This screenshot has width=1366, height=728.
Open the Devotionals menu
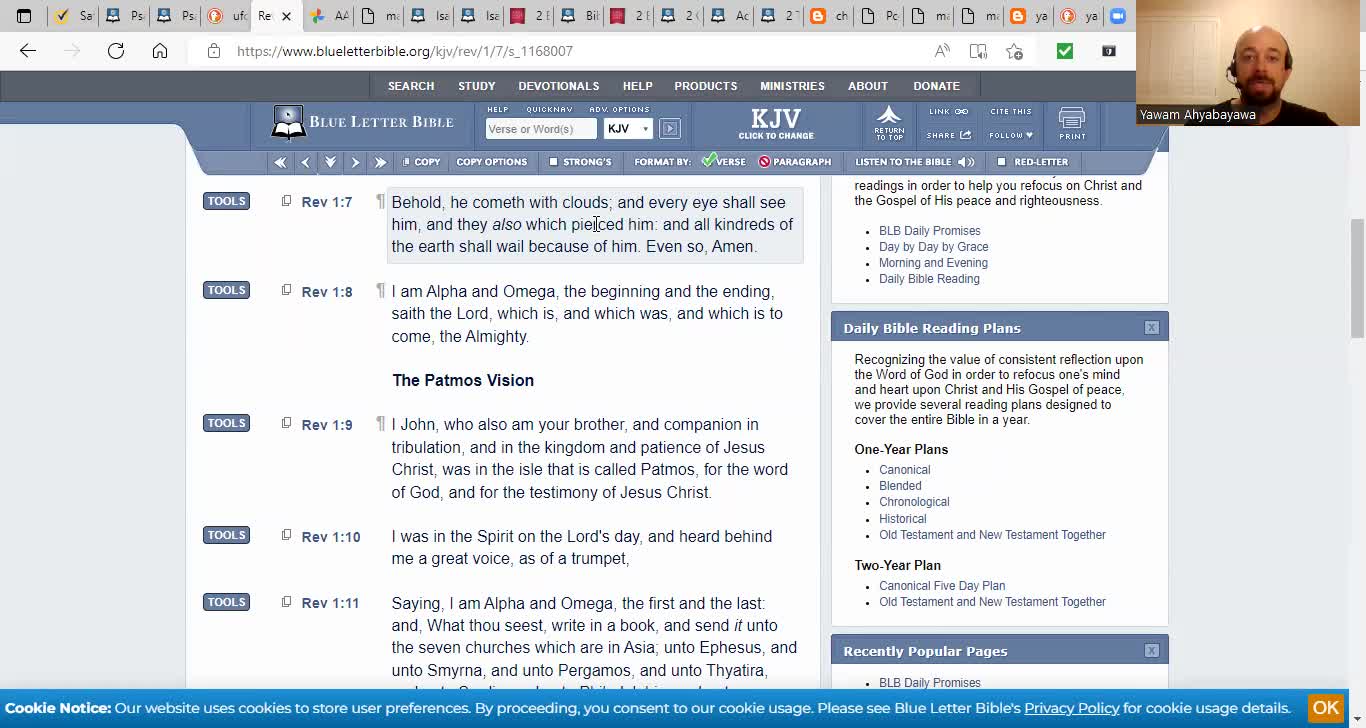point(559,86)
